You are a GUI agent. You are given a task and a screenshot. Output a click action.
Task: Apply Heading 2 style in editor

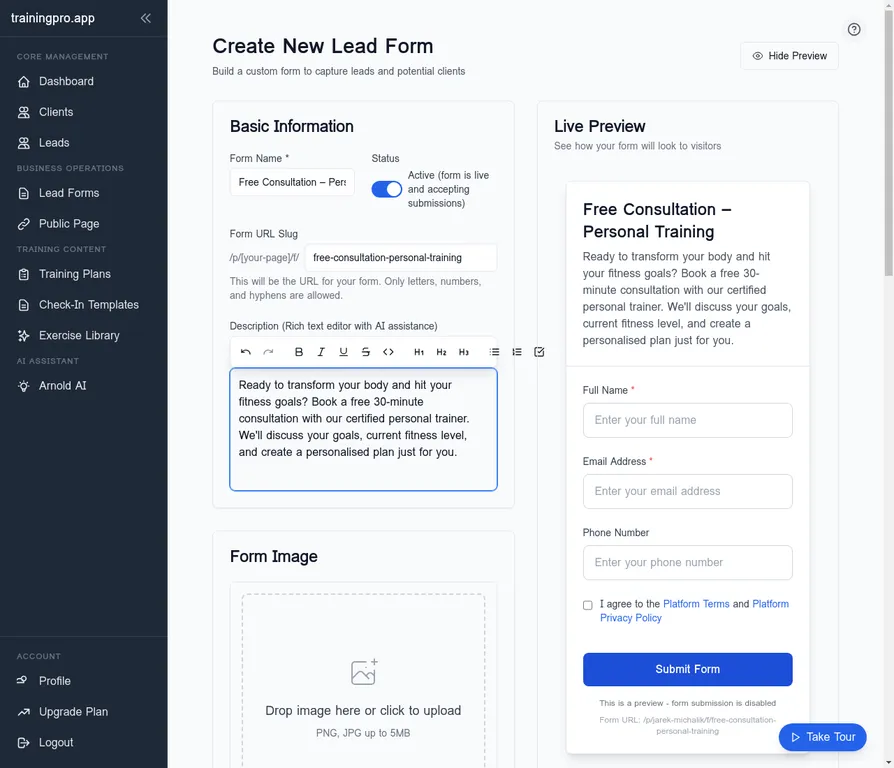coord(441,352)
